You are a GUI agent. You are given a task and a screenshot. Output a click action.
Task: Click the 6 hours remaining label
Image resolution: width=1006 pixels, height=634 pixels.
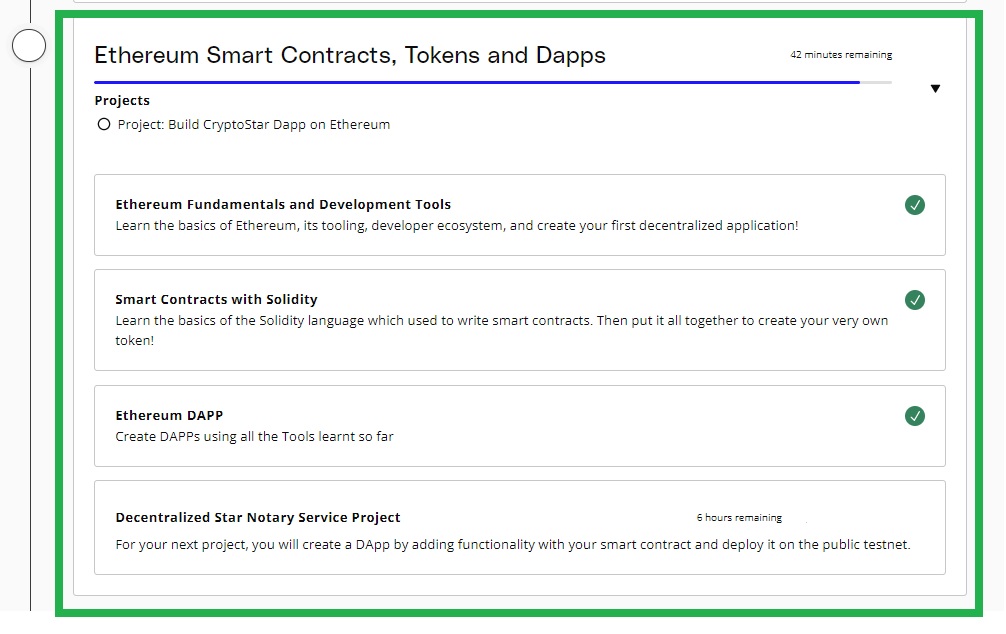(x=740, y=517)
